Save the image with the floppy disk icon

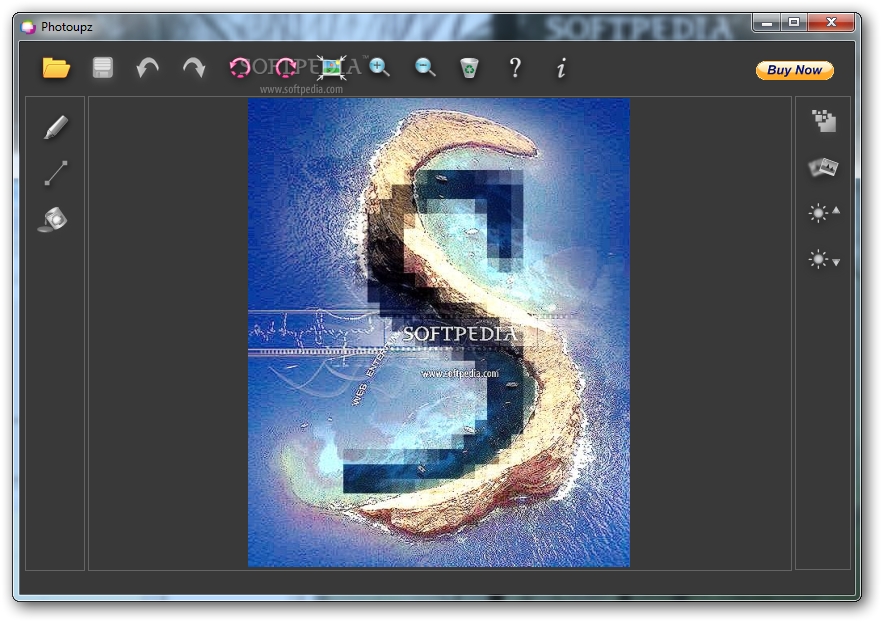pyautogui.click(x=102, y=68)
